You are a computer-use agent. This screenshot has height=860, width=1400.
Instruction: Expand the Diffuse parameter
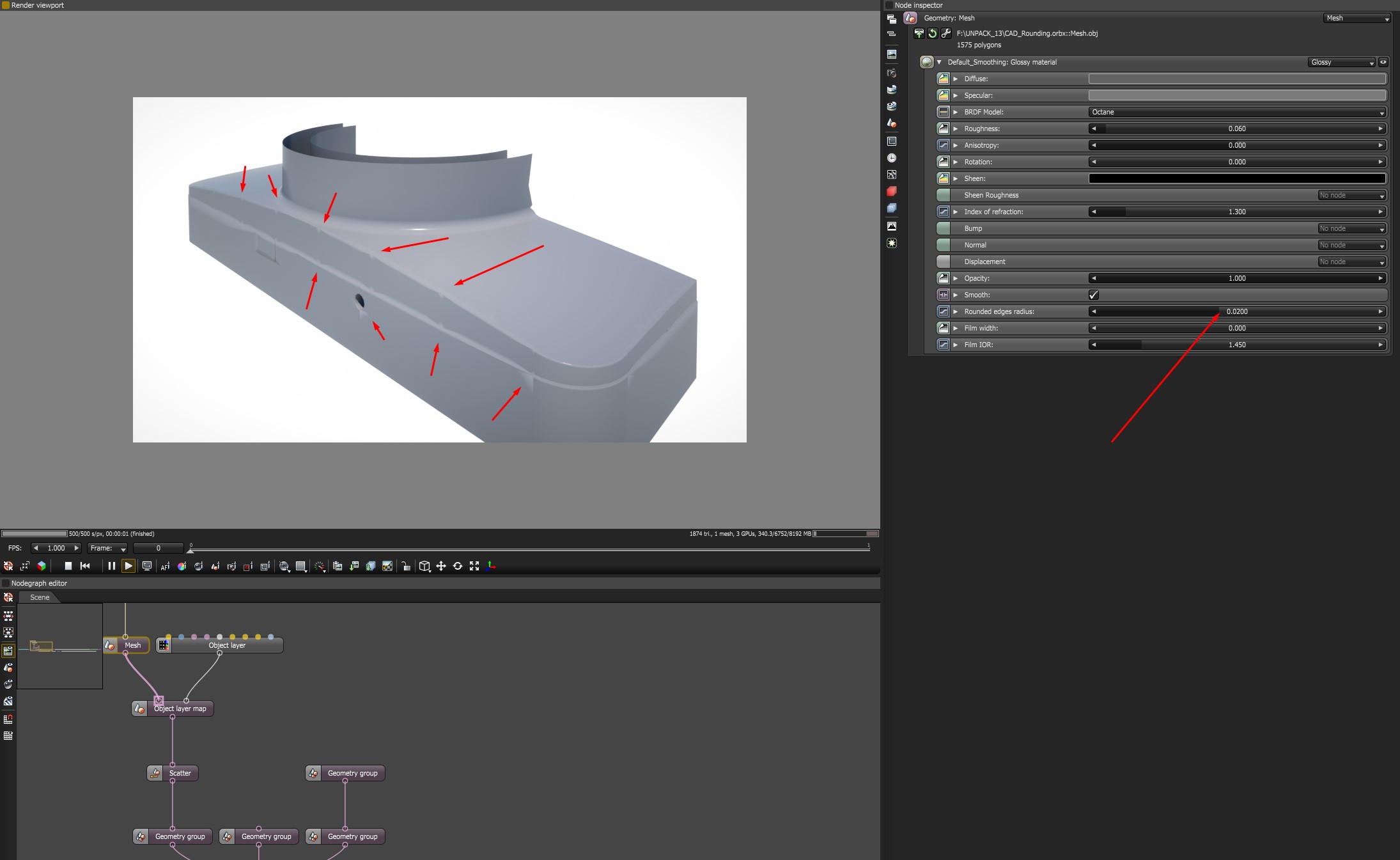[956, 79]
